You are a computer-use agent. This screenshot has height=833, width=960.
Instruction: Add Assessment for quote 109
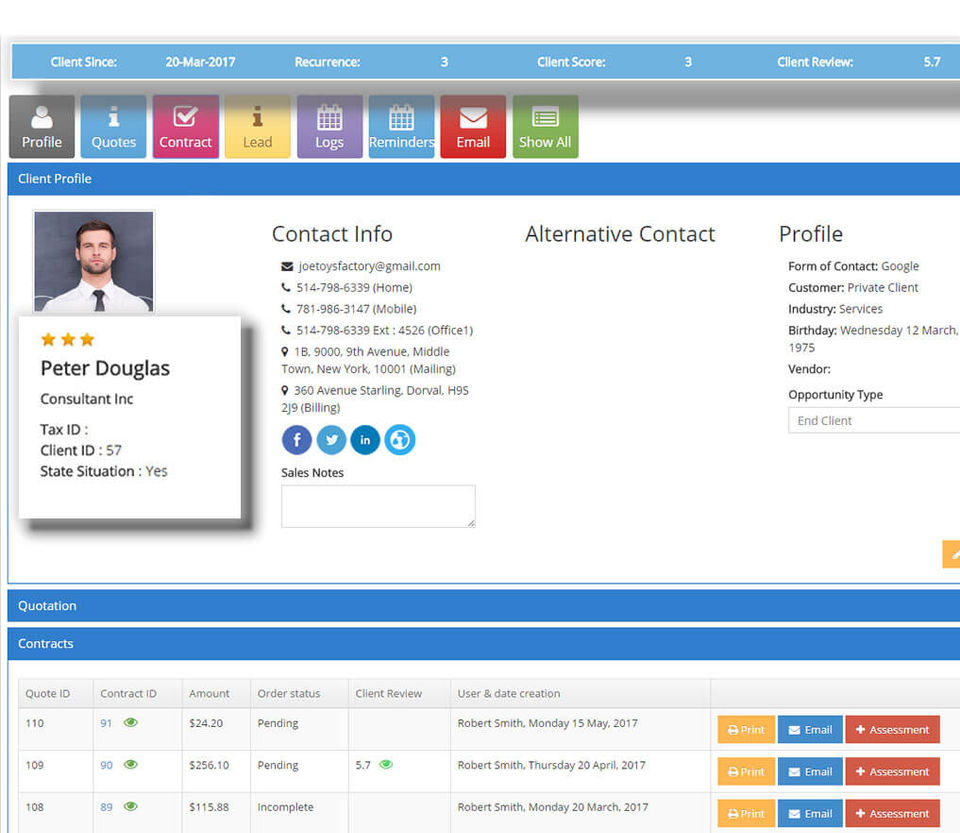pyautogui.click(x=893, y=772)
